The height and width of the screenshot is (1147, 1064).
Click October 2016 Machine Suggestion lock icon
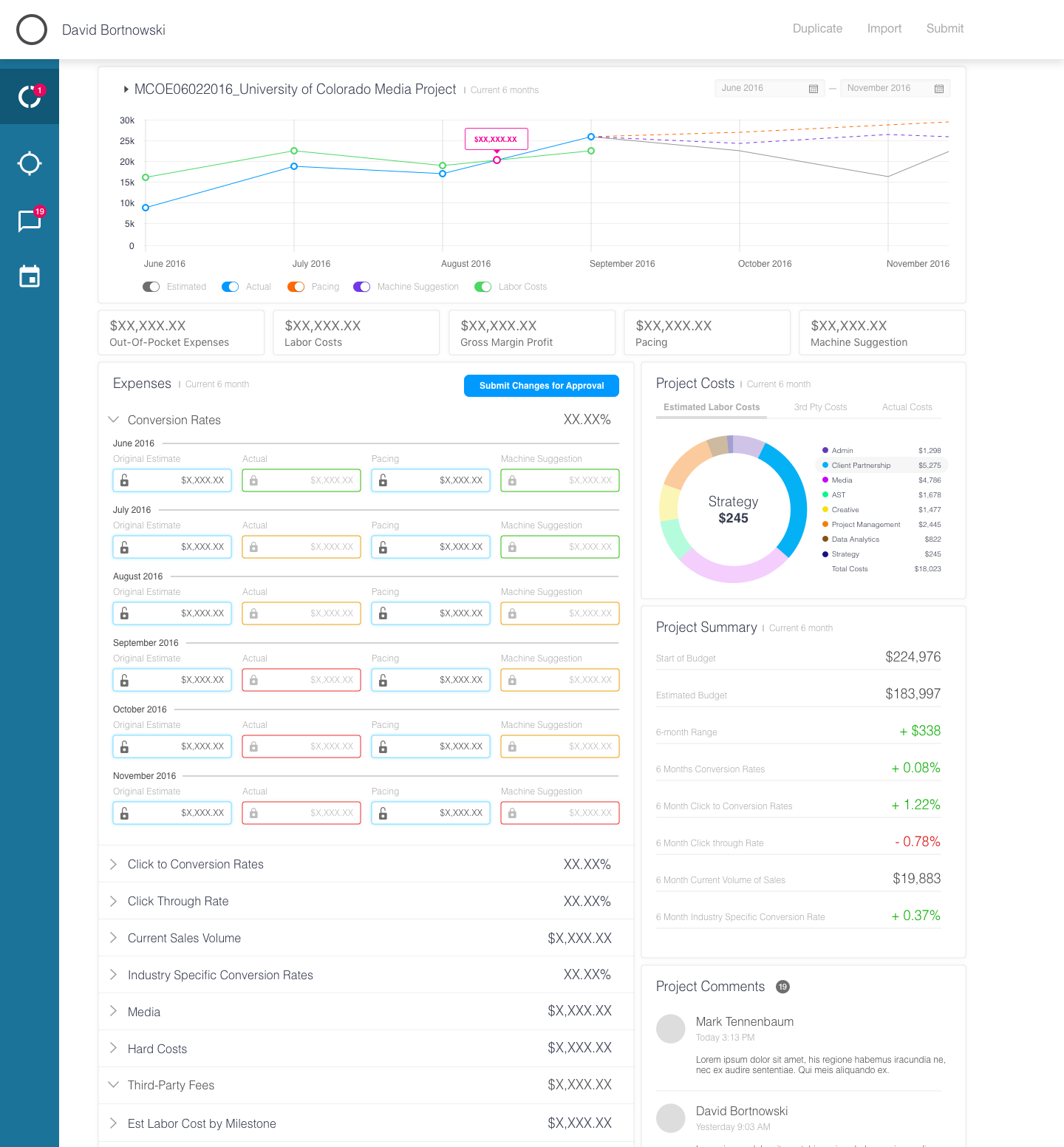click(512, 746)
